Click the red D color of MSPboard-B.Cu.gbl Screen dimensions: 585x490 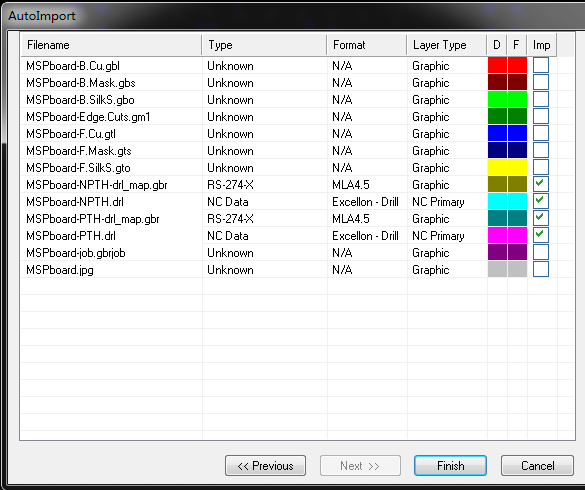[x=497, y=65]
